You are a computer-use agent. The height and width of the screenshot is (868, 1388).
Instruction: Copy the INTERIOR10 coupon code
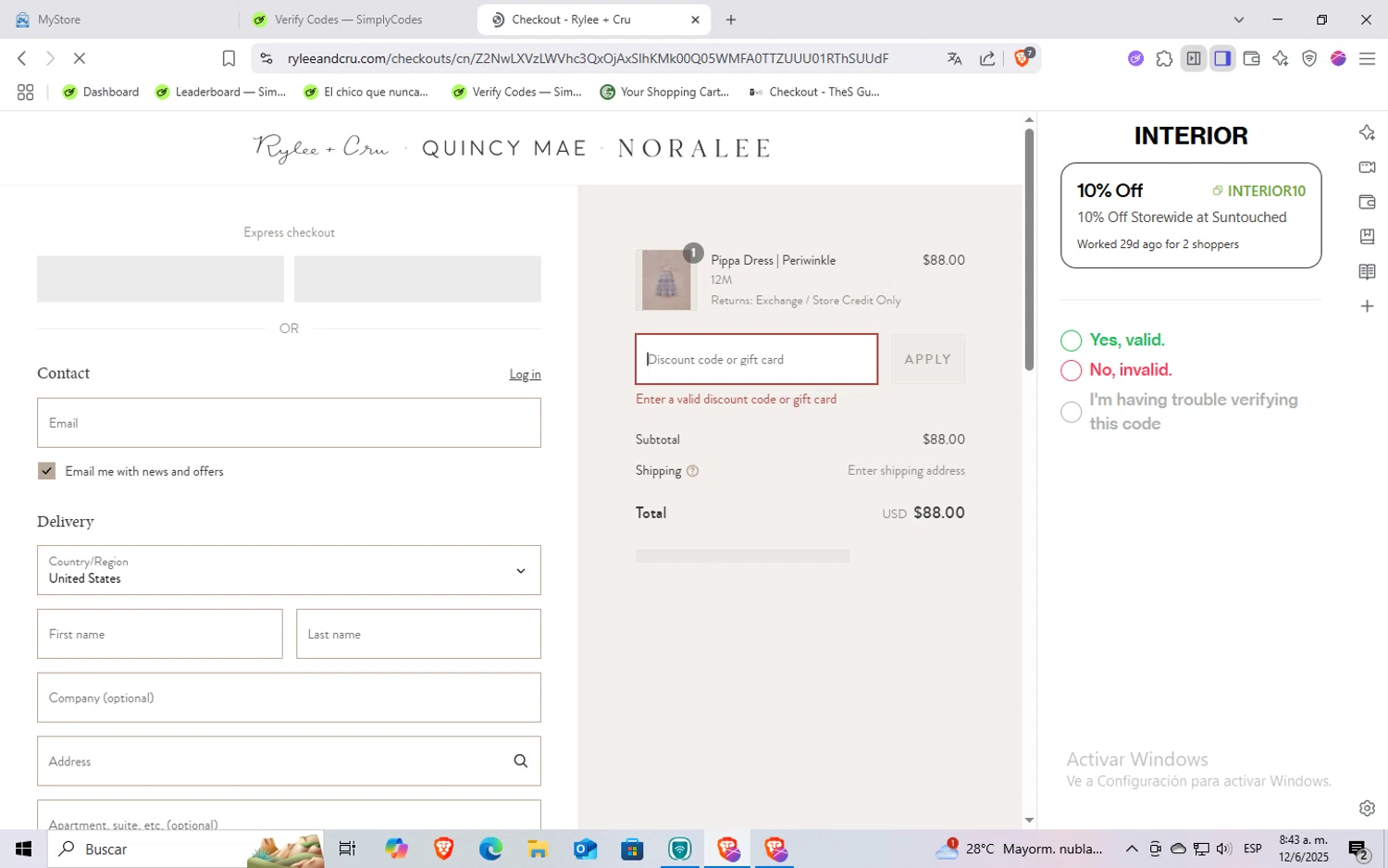(x=1259, y=191)
